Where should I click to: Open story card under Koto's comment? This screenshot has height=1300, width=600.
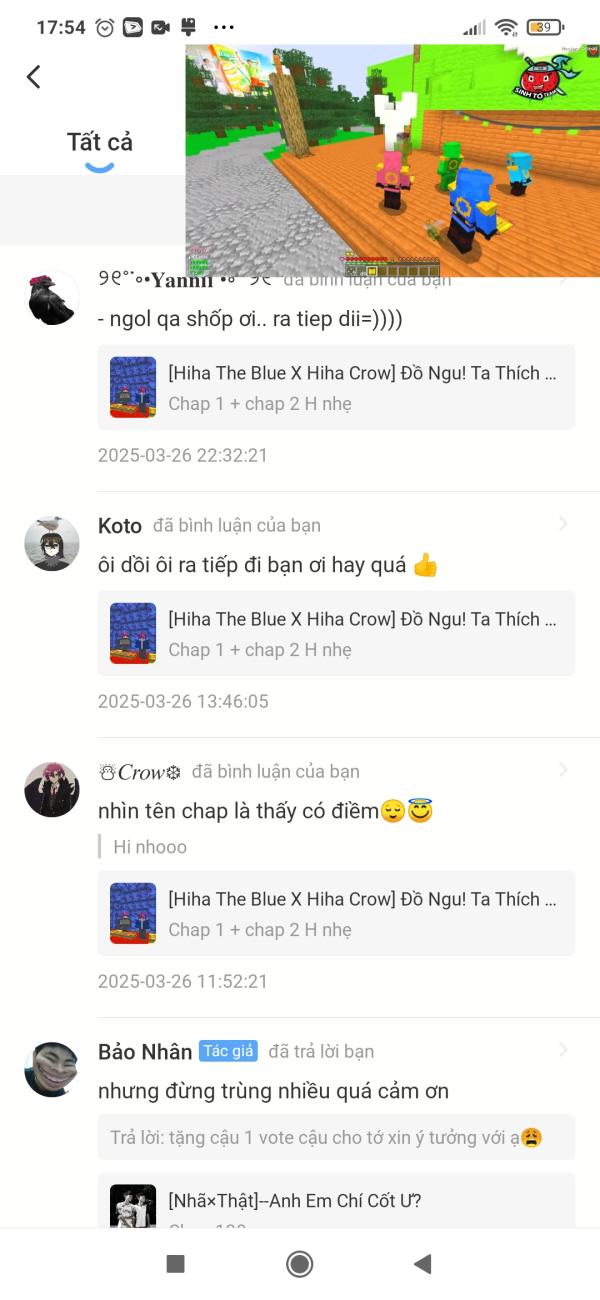pos(337,633)
